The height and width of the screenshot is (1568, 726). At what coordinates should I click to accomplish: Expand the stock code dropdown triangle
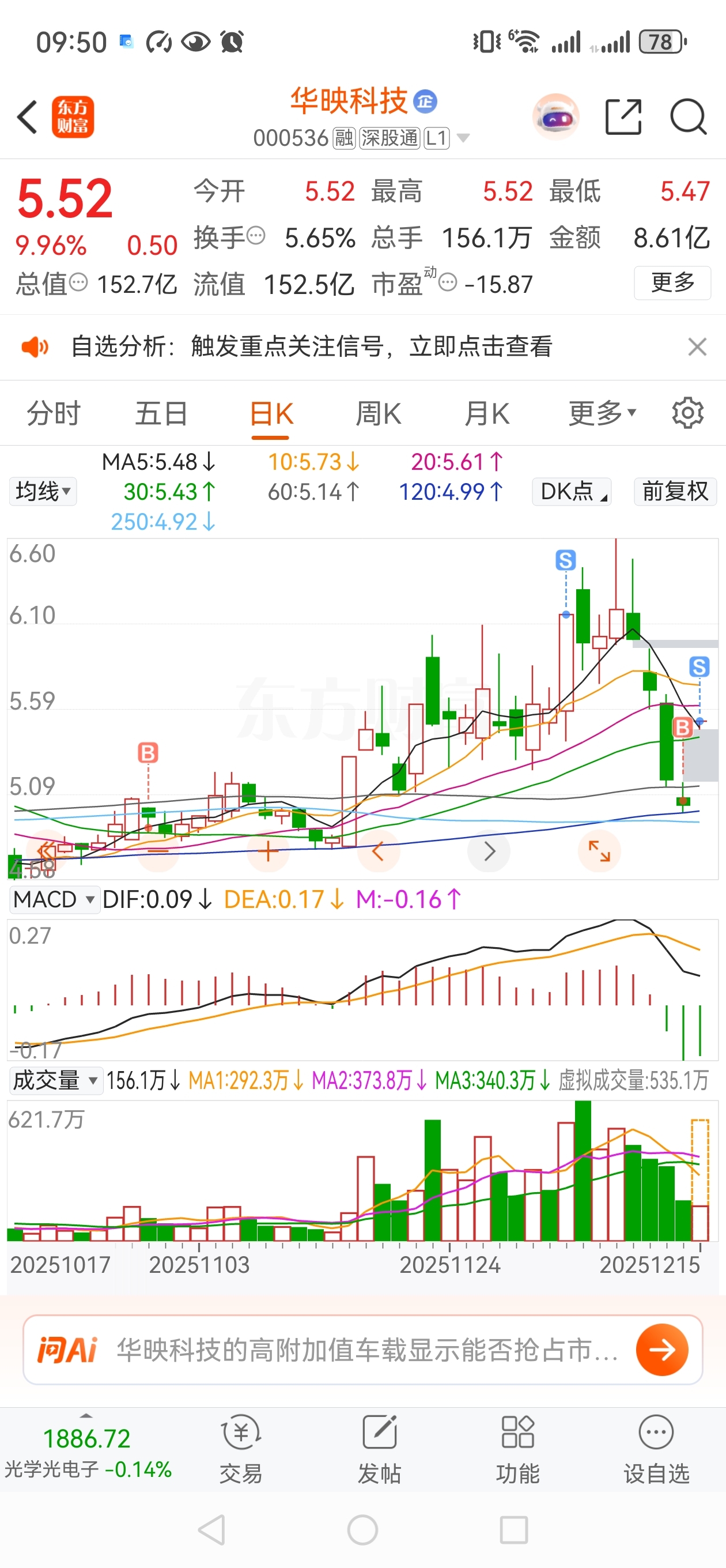pyautogui.click(x=463, y=138)
